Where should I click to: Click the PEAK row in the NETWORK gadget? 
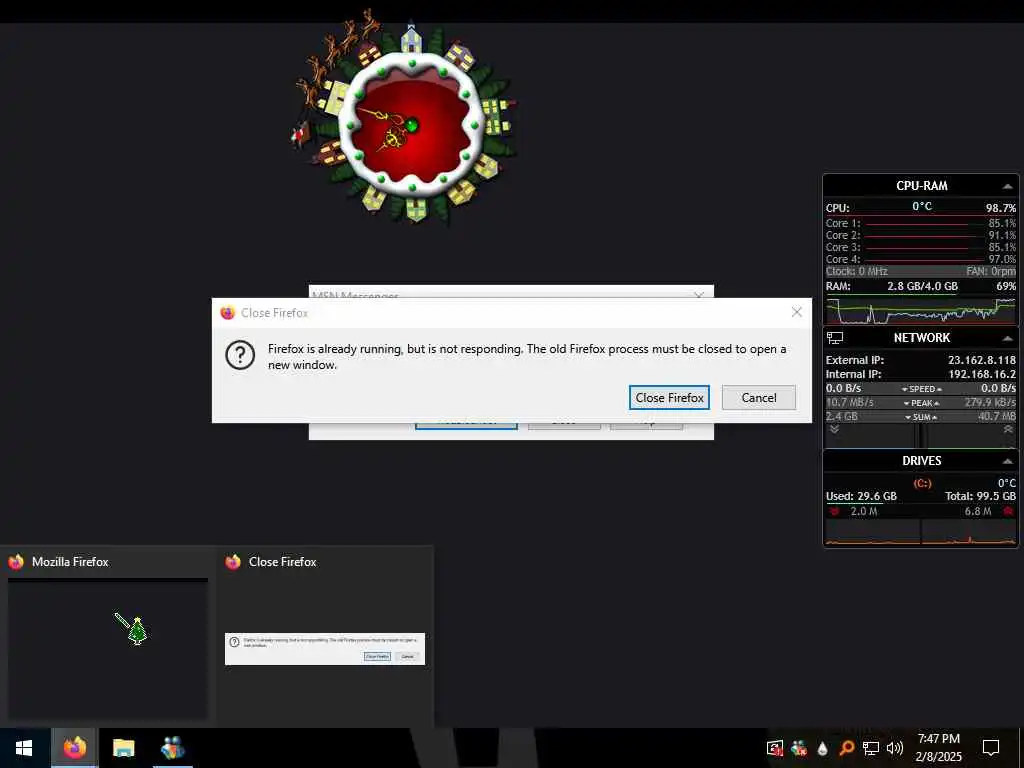point(921,403)
